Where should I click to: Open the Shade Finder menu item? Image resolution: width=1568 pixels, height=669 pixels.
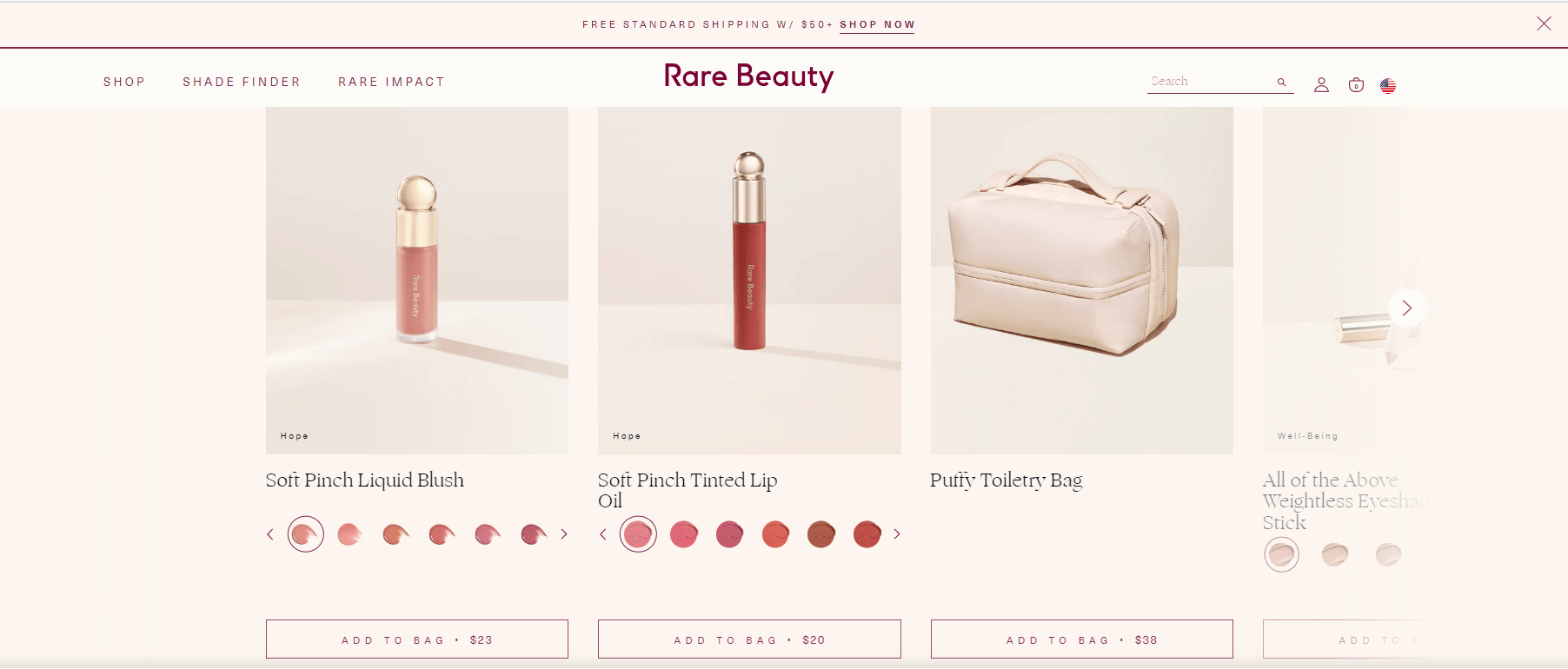[x=242, y=82]
